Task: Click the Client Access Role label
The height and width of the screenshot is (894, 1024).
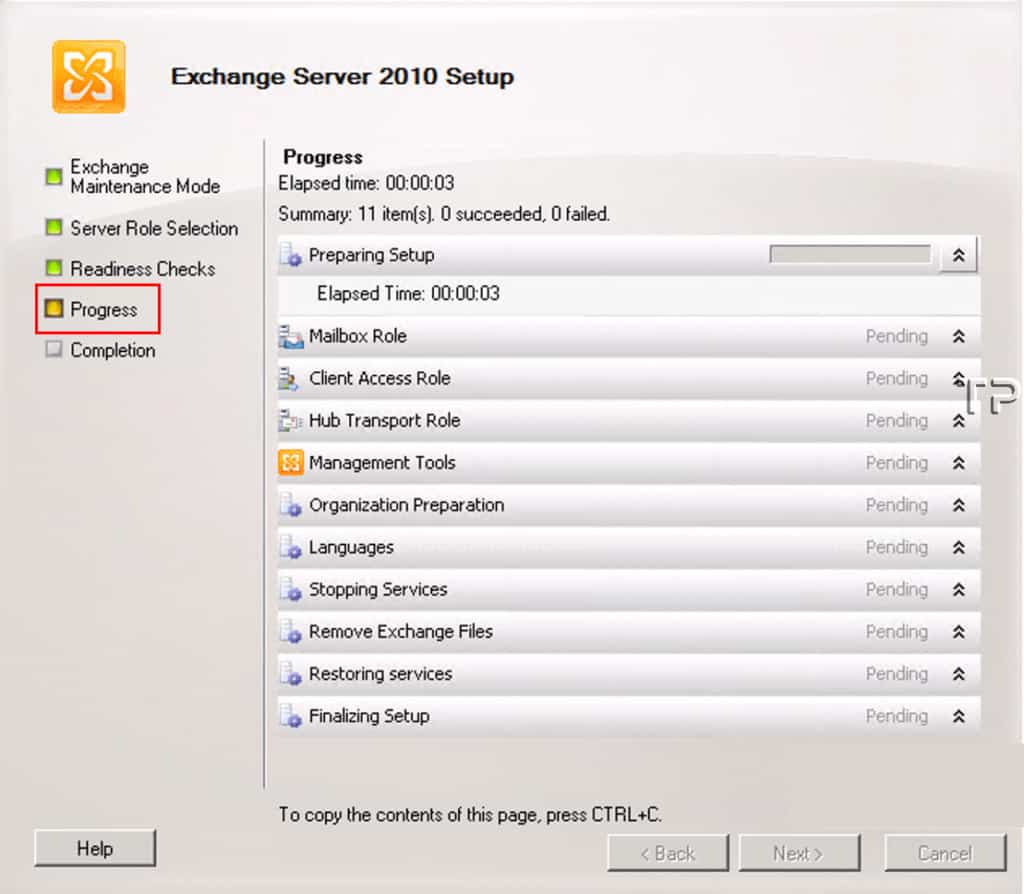Action: [380, 379]
